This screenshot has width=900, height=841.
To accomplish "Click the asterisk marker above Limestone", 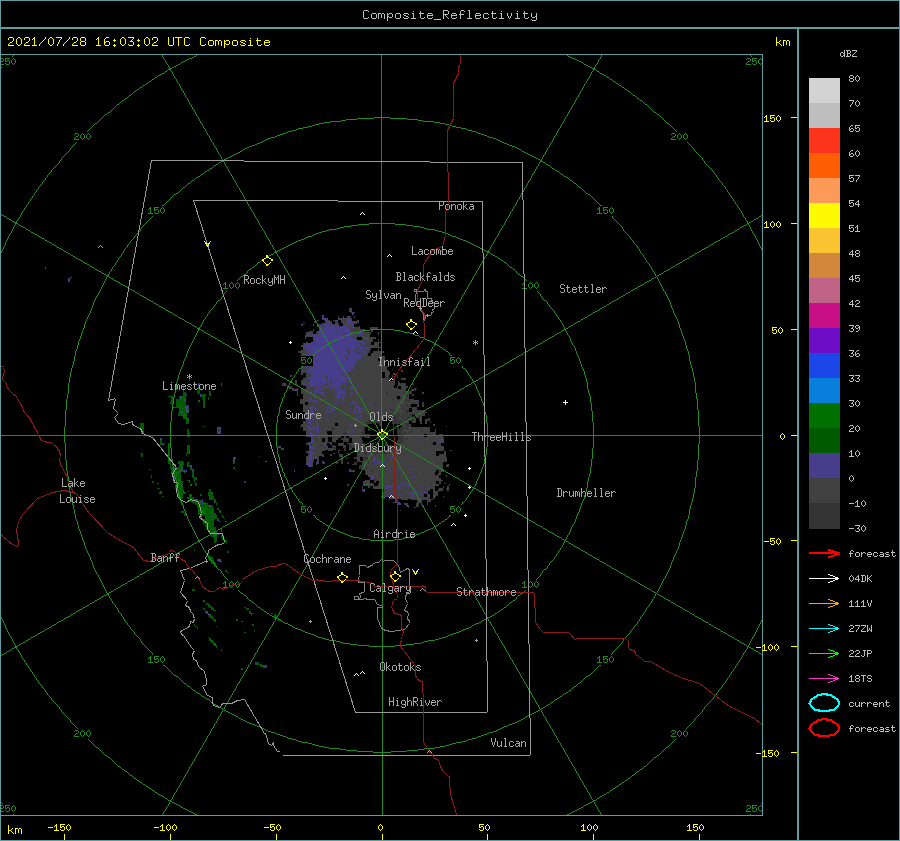I will (x=189, y=377).
